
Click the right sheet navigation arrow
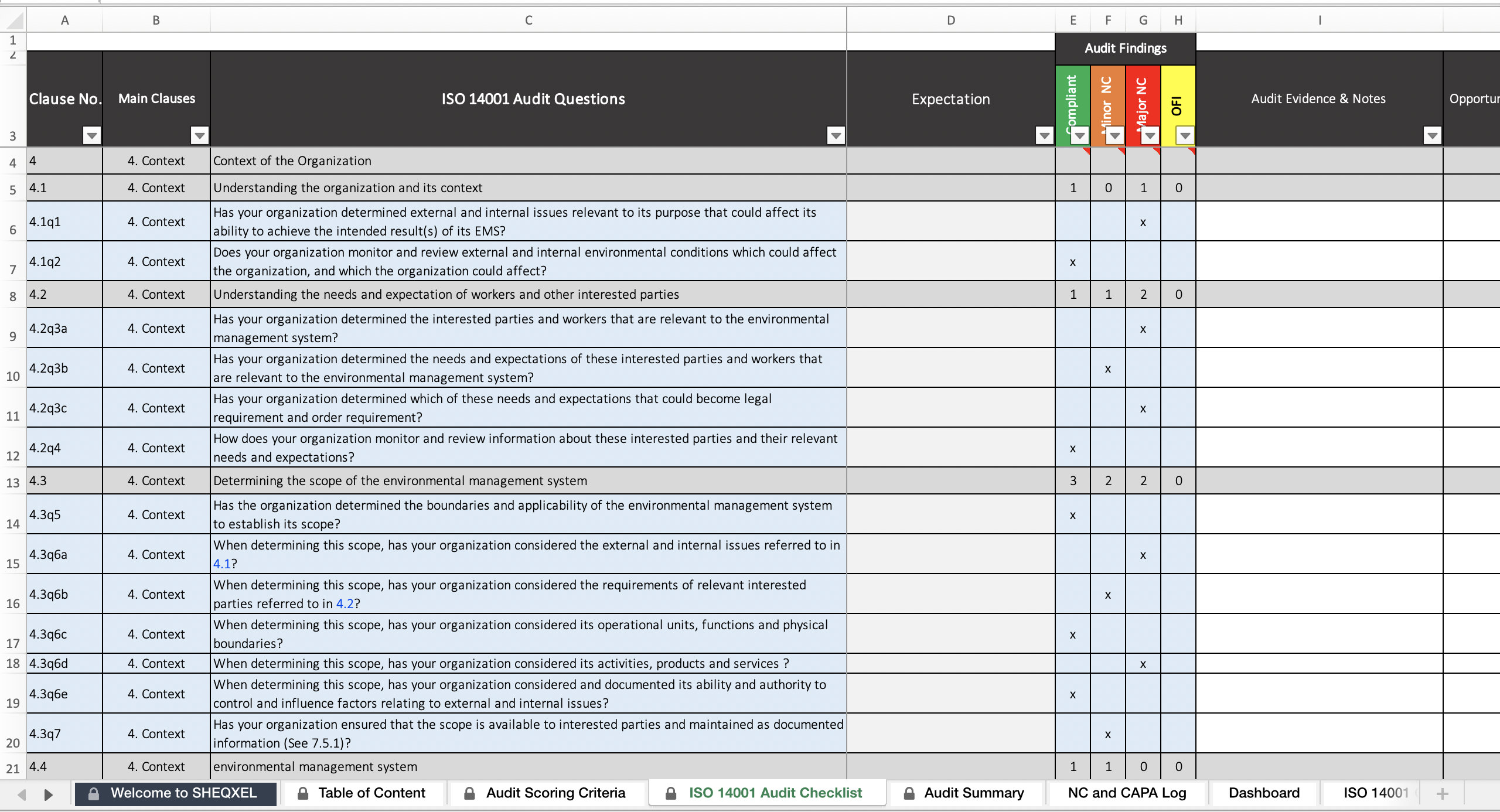(x=48, y=794)
